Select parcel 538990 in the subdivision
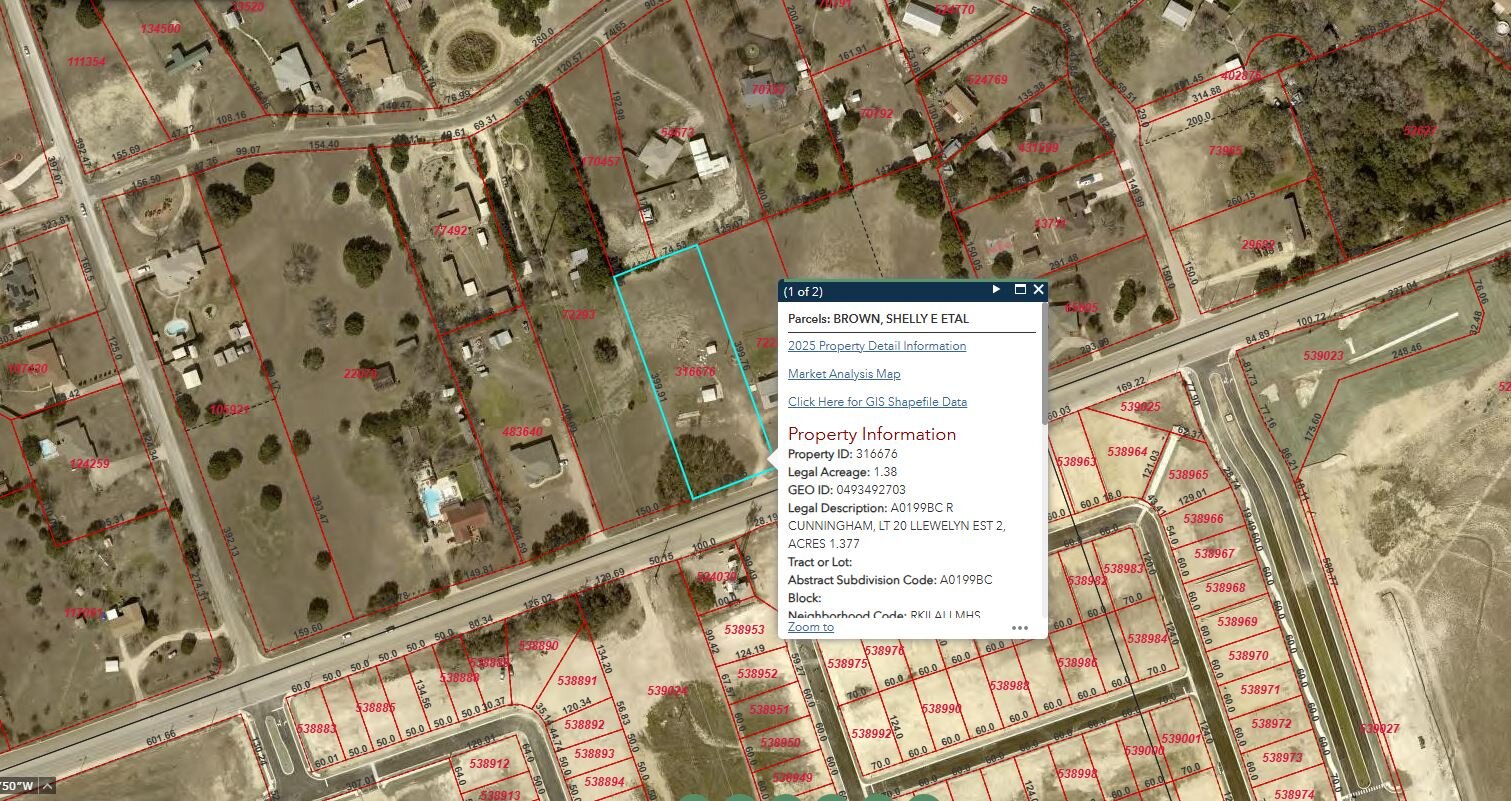Viewport: 1511px width, 801px height. (x=941, y=708)
